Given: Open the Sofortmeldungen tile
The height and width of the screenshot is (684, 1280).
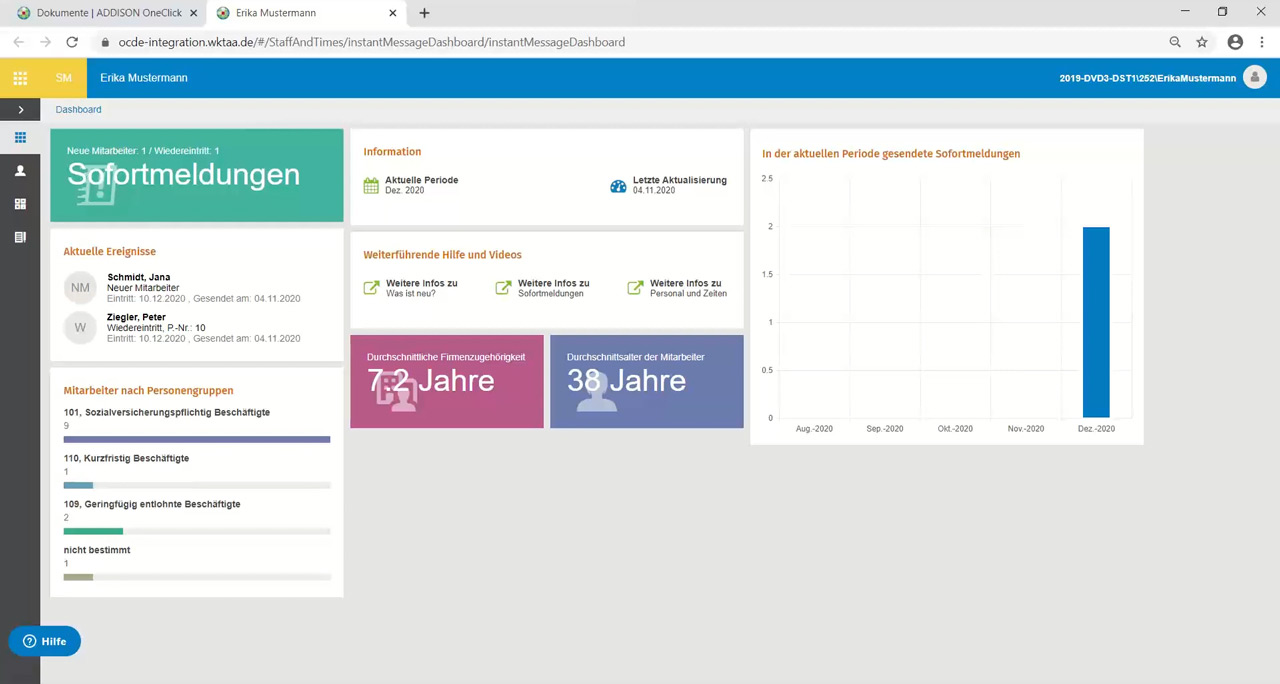Looking at the screenshot, I should (197, 175).
